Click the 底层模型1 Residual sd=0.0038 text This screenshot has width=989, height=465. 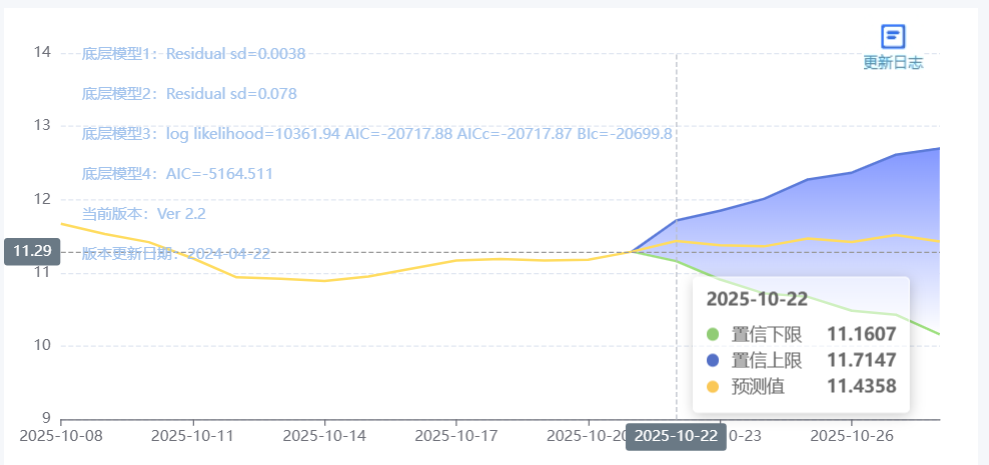pyautogui.click(x=194, y=54)
